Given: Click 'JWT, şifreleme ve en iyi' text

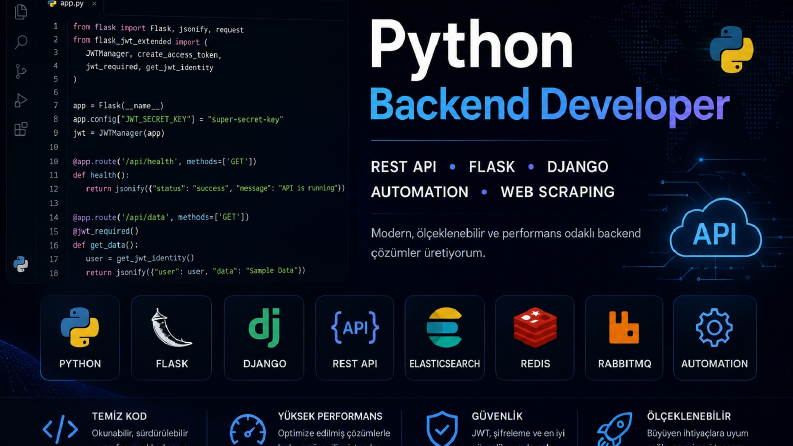Looking at the screenshot, I should [x=518, y=433].
